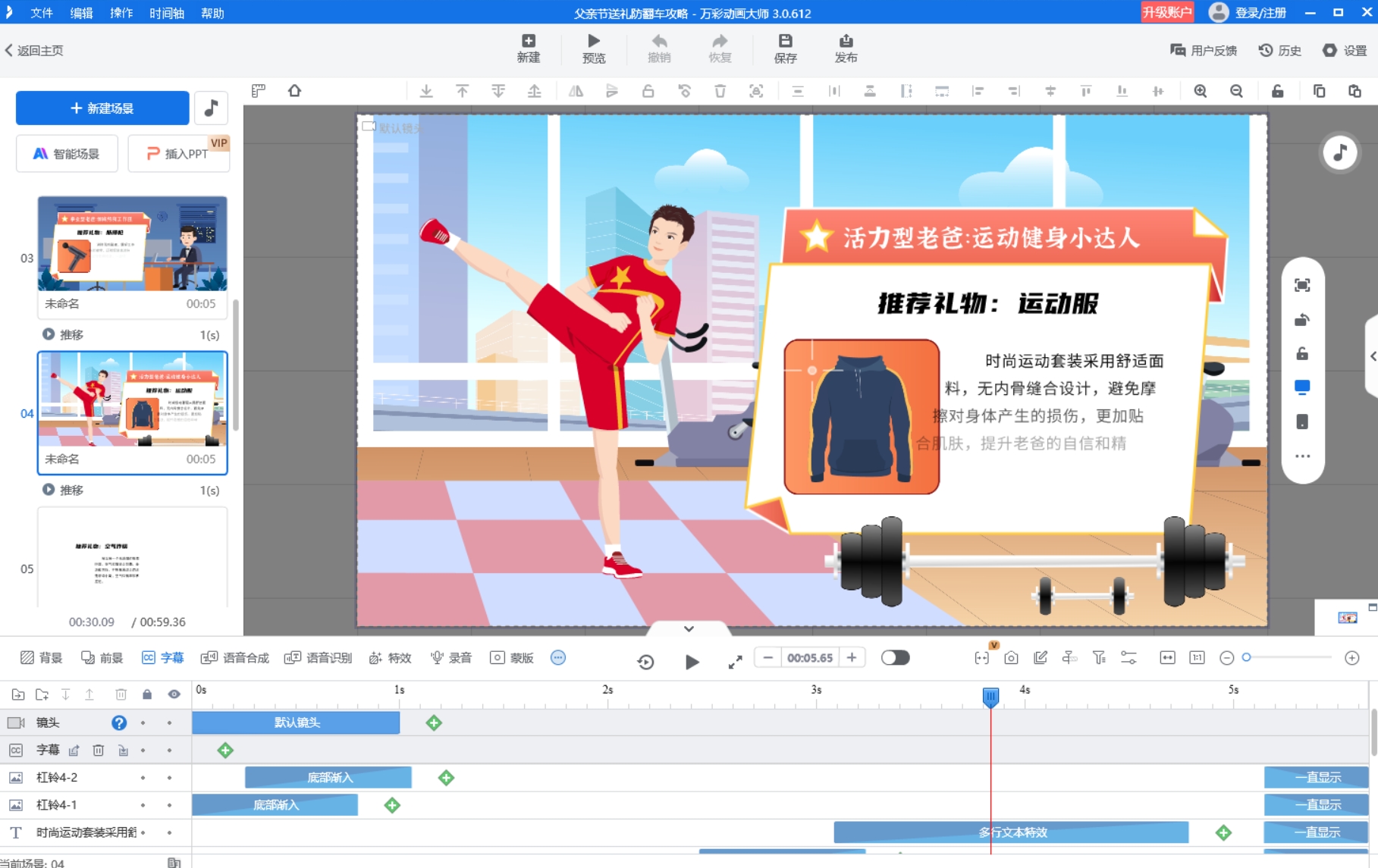Open more options dots in right panel
This screenshot has width=1378, height=868.
[1302, 456]
